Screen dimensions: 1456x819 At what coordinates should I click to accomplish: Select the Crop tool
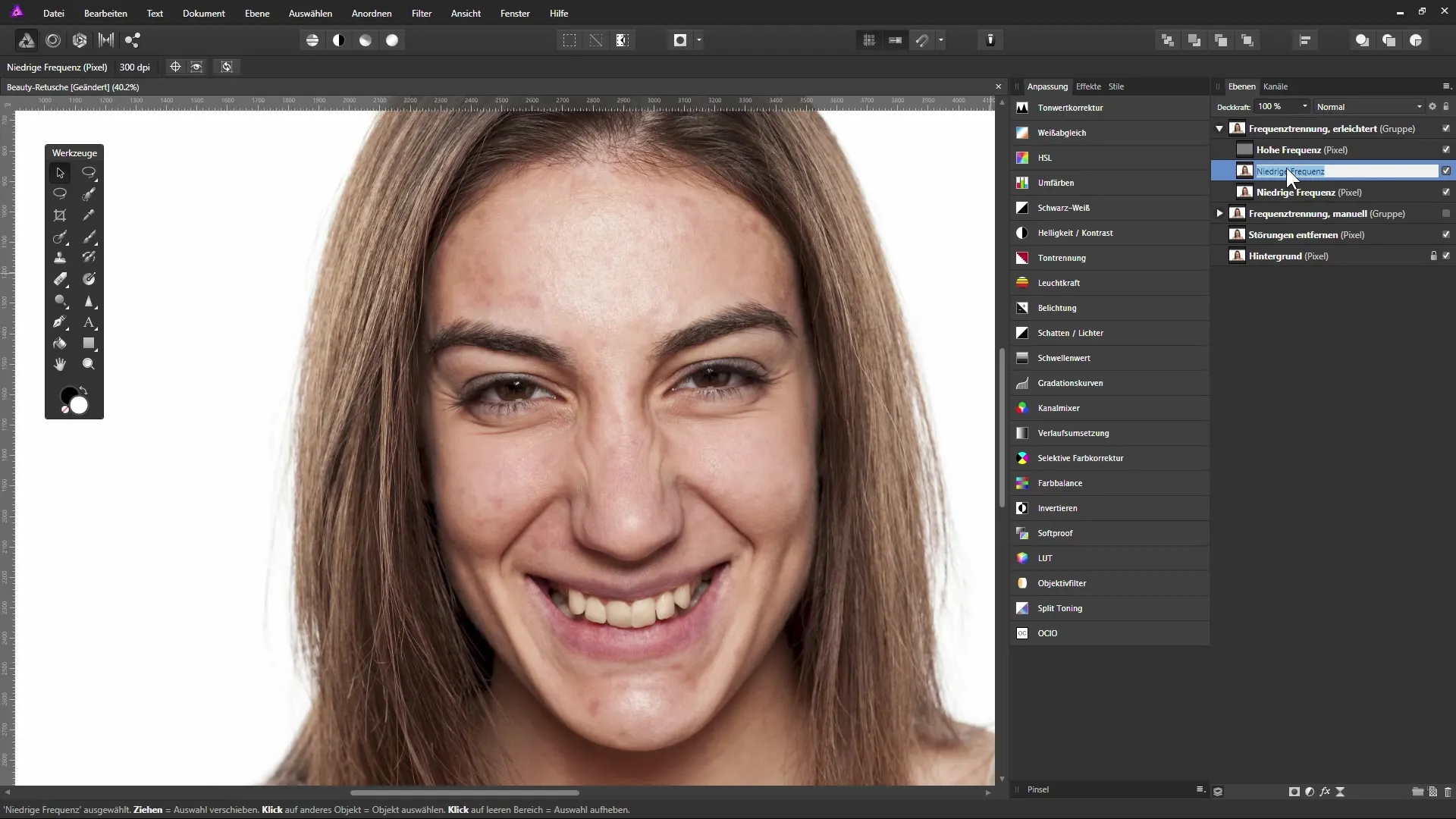[x=60, y=215]
